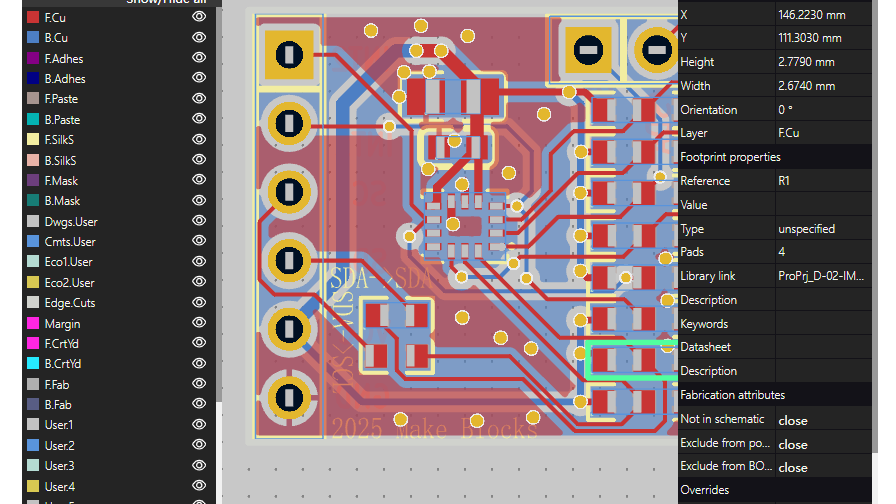Click the eye icon next to Margin
This screenshot has width=896, height=504.
click(x=199, y=323)
